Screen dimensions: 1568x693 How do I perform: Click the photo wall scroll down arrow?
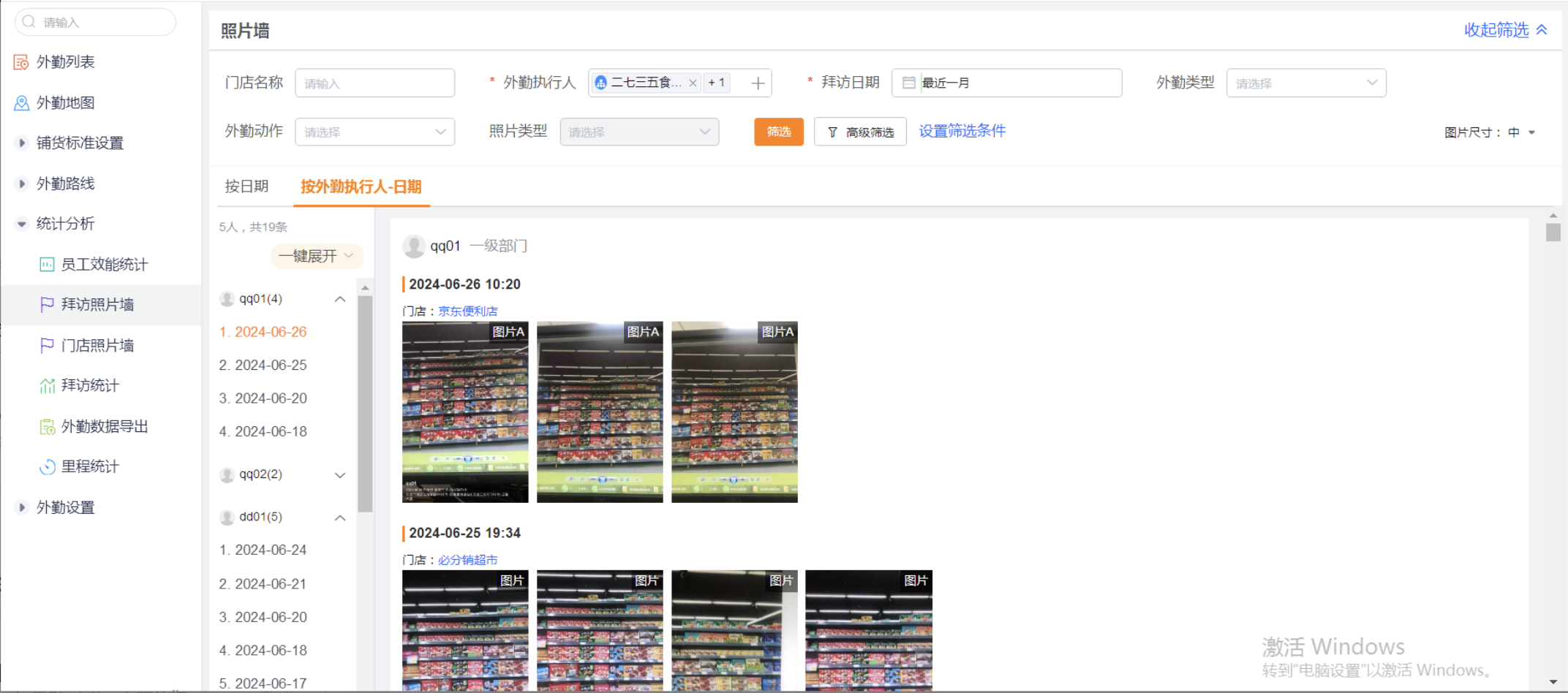pos(1553,681)
